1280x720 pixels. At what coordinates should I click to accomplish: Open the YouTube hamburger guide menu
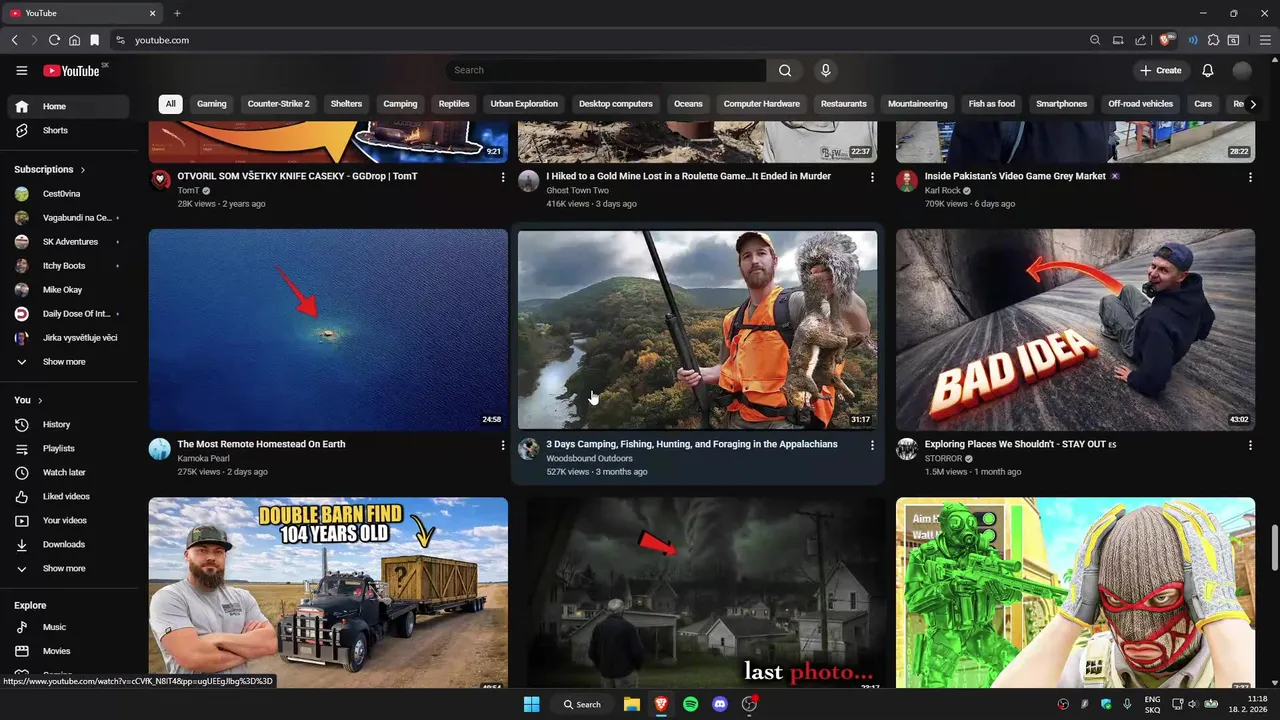pyautogui.click(x=22, y=70)
